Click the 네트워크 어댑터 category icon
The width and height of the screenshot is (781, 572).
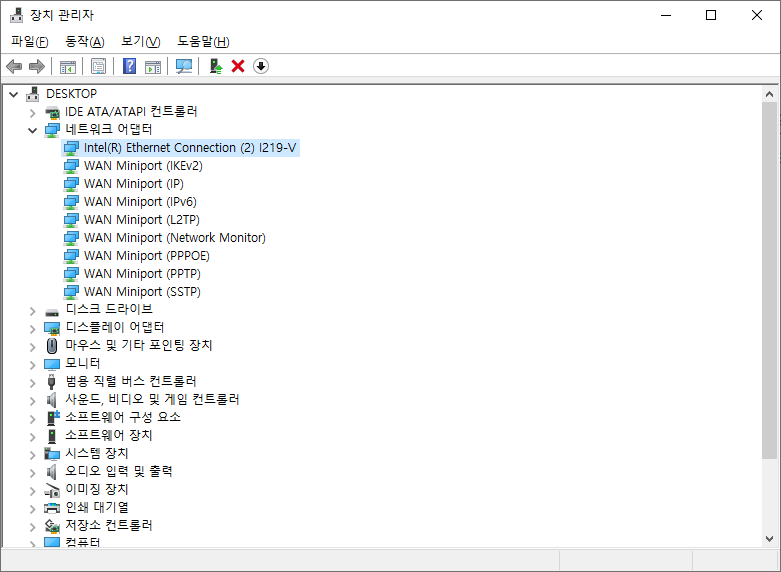[52, 130]
